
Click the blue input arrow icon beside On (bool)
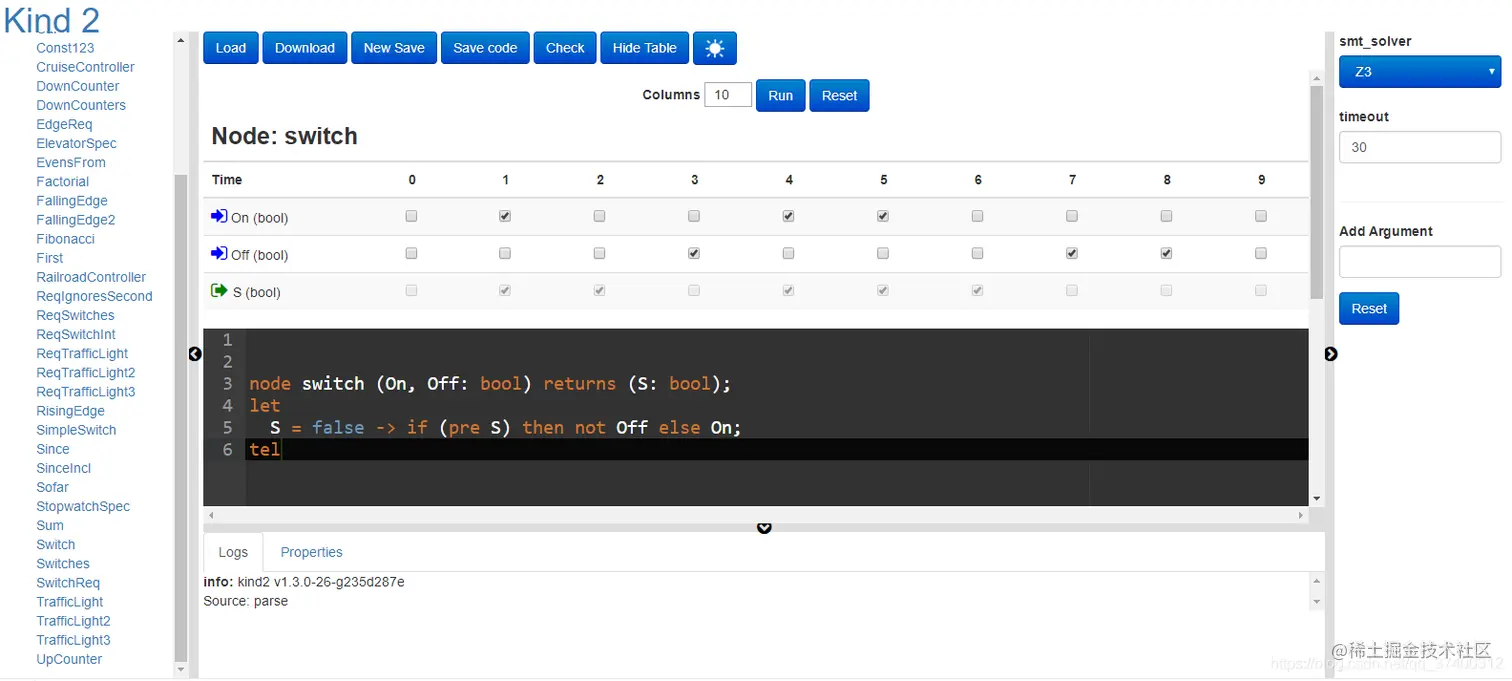pos(219,216)
